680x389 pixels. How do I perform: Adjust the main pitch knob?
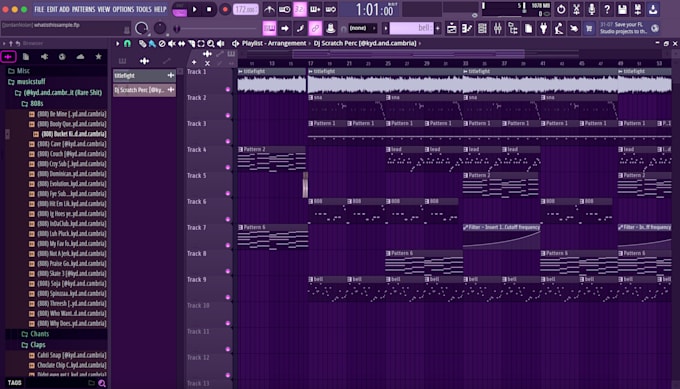160,29
